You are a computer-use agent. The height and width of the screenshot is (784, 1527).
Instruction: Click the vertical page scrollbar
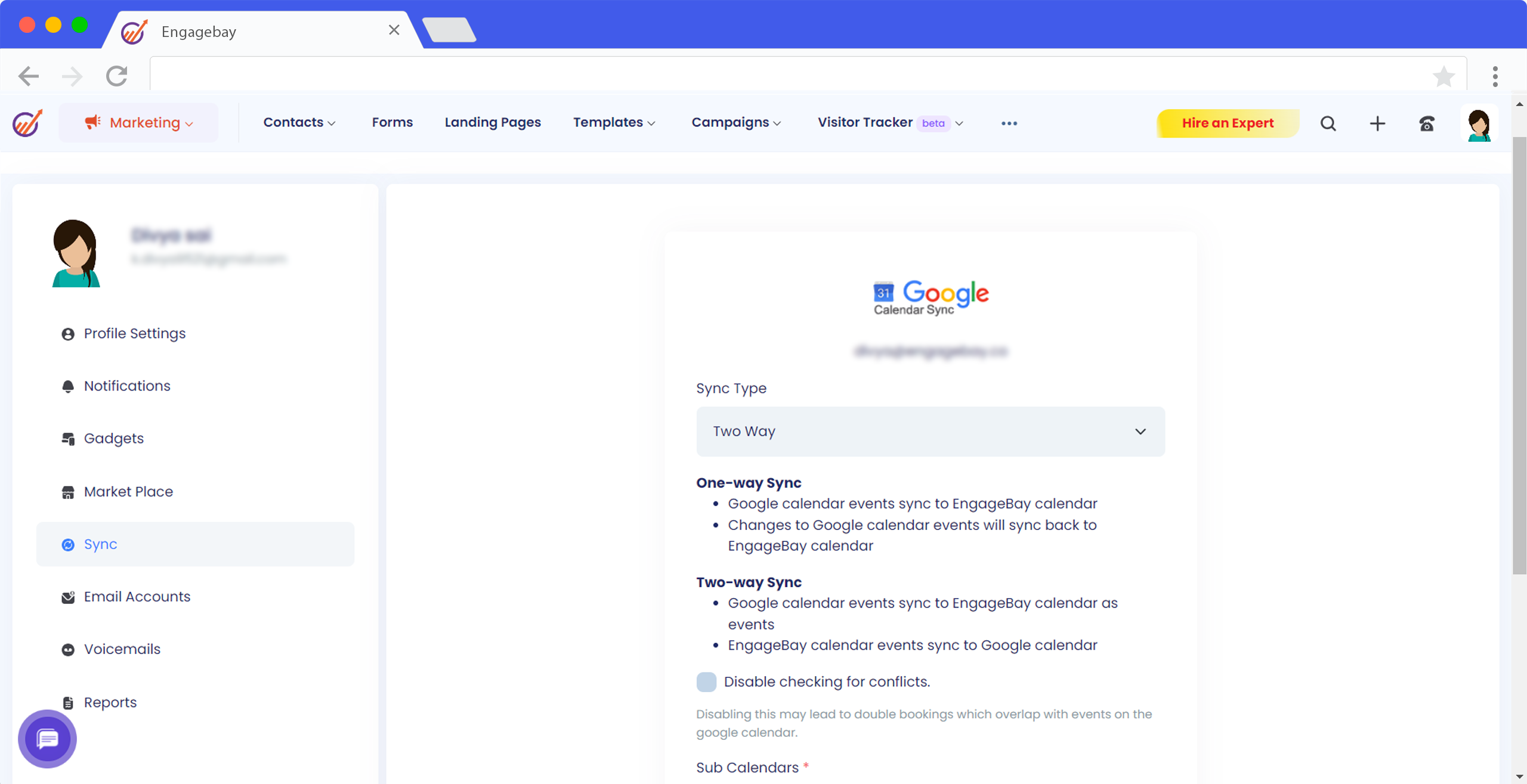(x=1519, y=356)
